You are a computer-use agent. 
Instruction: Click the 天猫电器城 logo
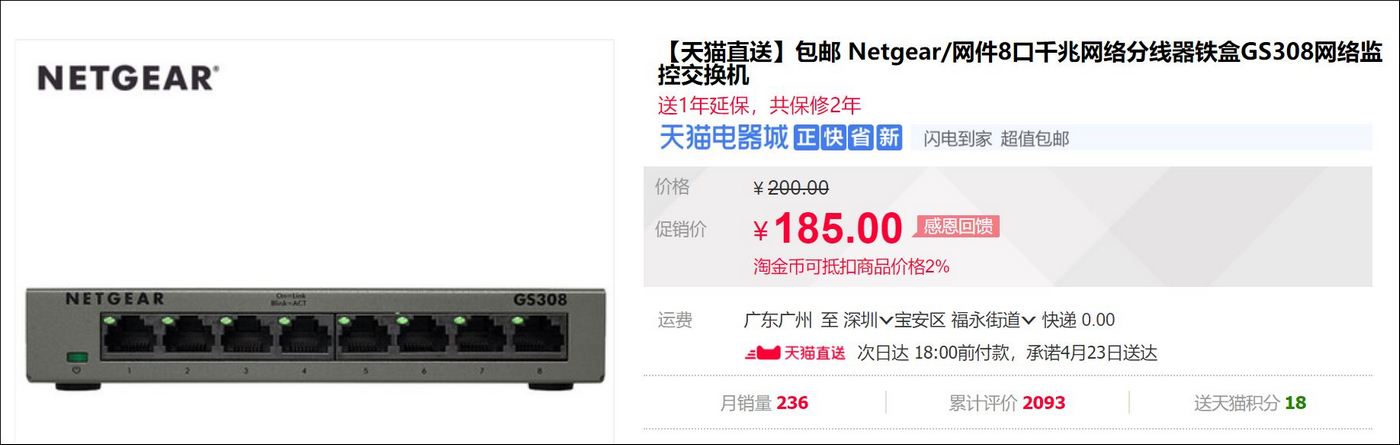click(x=723, y=137)
